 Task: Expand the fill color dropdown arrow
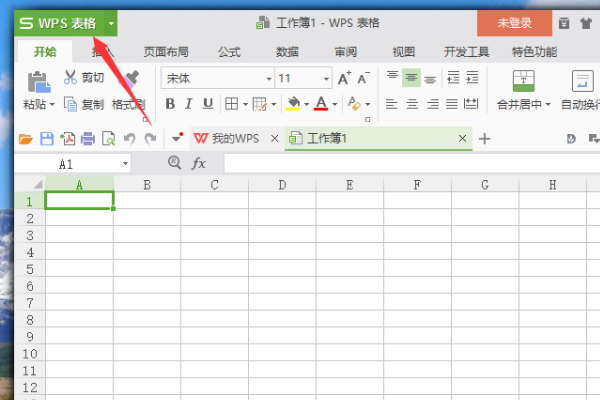[307, 104]
